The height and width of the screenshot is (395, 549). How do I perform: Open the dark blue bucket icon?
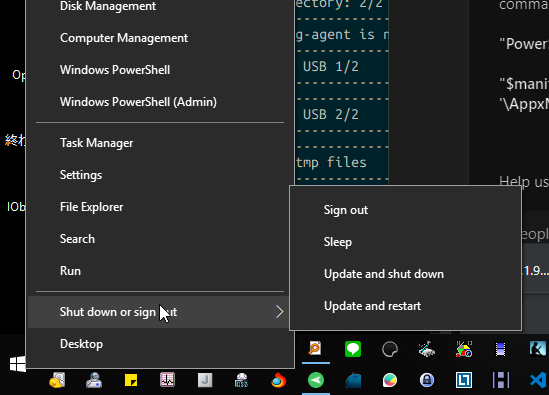coord(353,381)
